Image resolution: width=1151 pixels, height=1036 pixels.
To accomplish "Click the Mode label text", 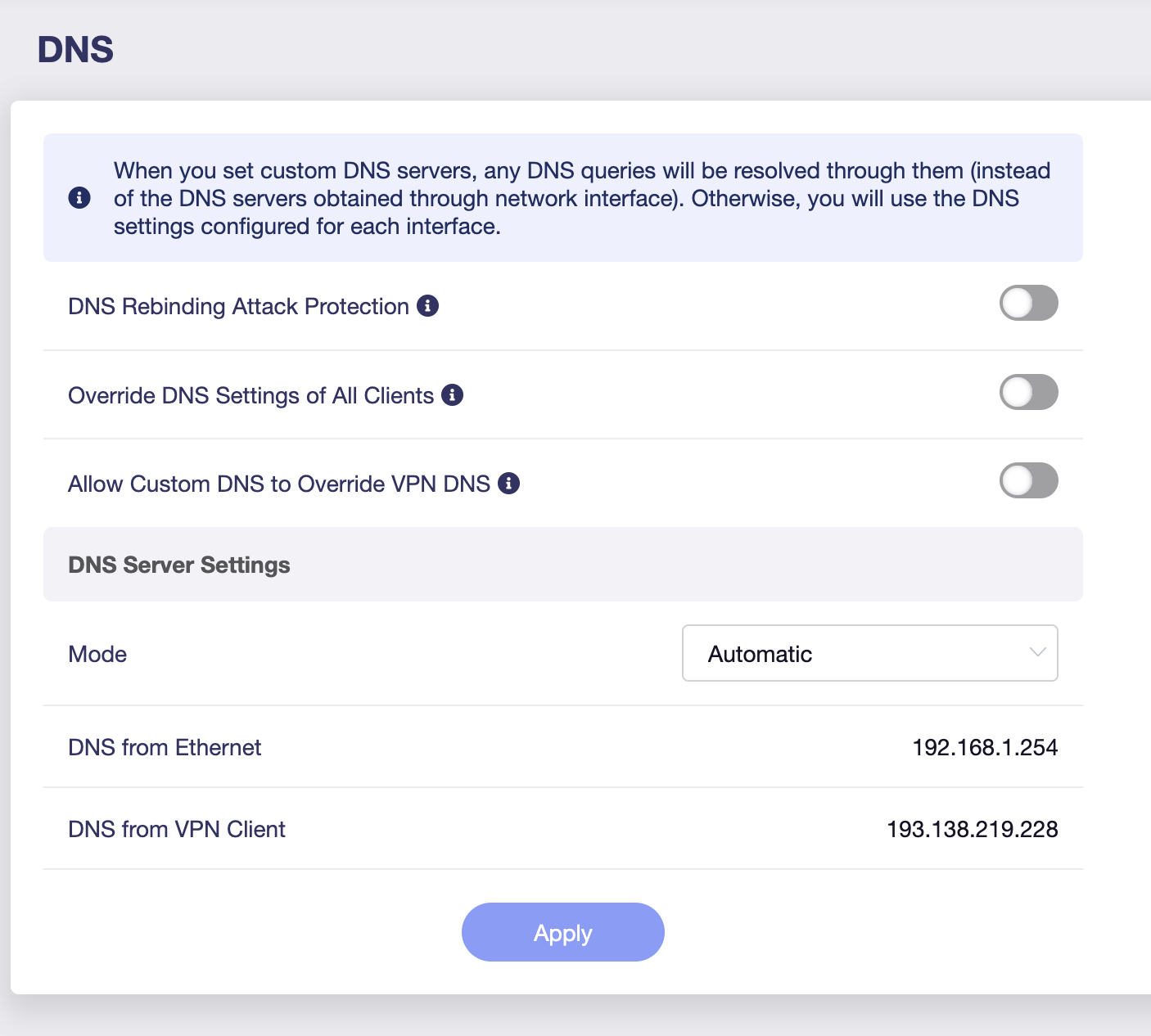I will (x=97, y=654).
